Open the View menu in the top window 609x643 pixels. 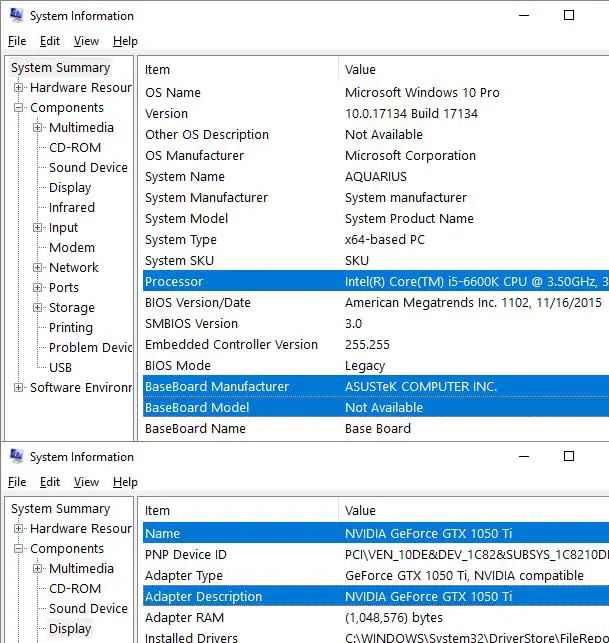pos(86,41)
